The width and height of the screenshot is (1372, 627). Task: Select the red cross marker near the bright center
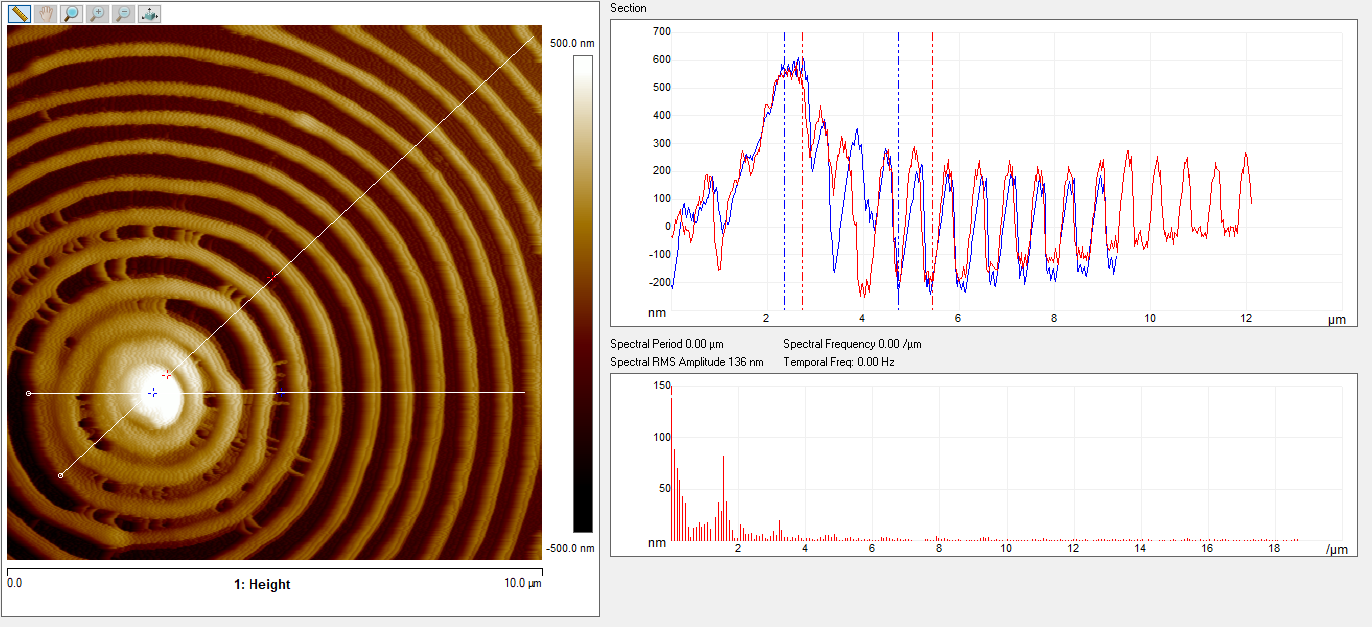pos(167,375)
